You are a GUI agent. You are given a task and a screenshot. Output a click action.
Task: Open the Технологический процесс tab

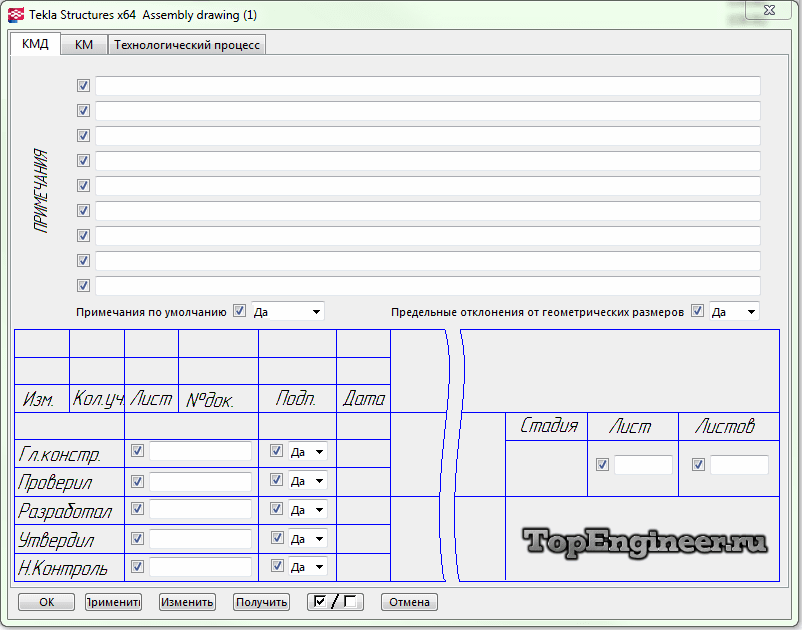pos(187,45)
